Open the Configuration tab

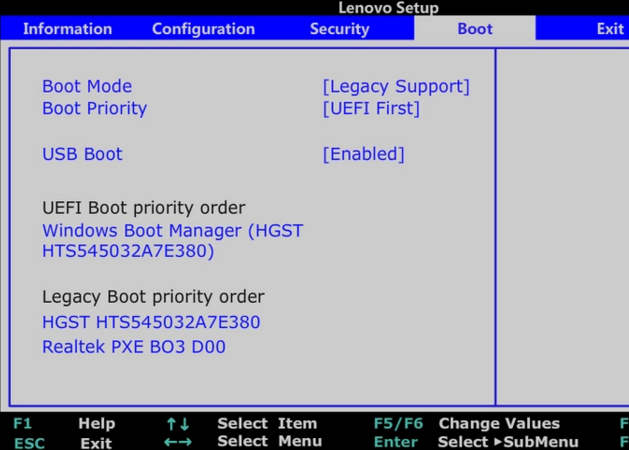click(203, 29)
